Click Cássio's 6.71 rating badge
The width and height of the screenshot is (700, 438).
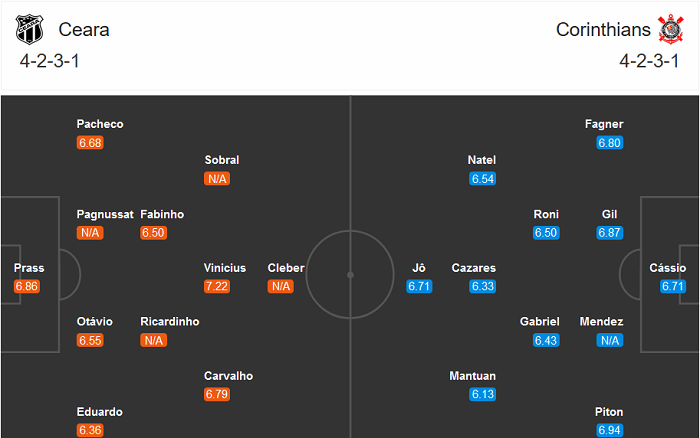coord(673,286)
